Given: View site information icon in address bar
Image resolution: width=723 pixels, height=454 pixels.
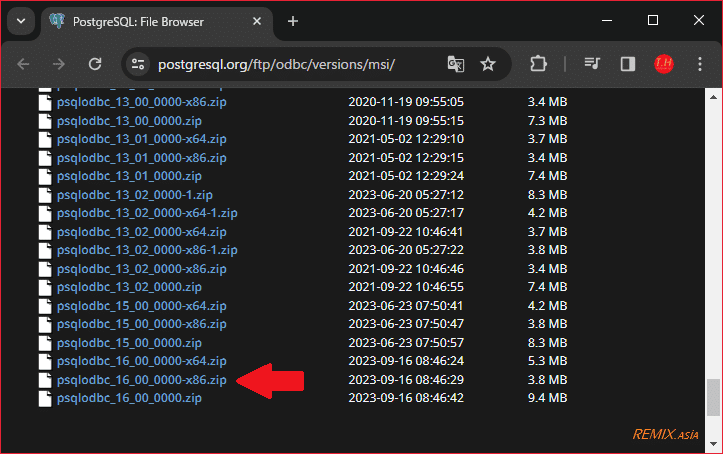Looking at the screenshot, I should point(138,64).
